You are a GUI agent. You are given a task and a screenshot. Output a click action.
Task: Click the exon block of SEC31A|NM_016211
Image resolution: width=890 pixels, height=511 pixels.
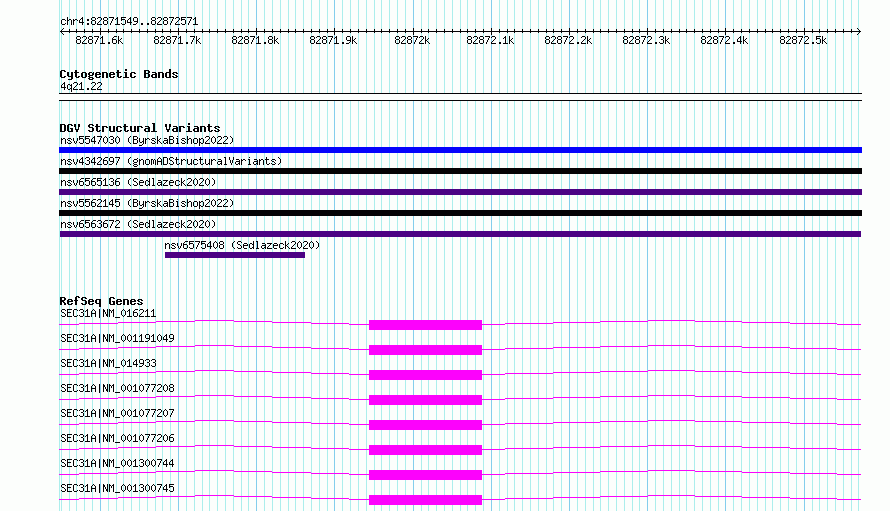click(425, 325)
